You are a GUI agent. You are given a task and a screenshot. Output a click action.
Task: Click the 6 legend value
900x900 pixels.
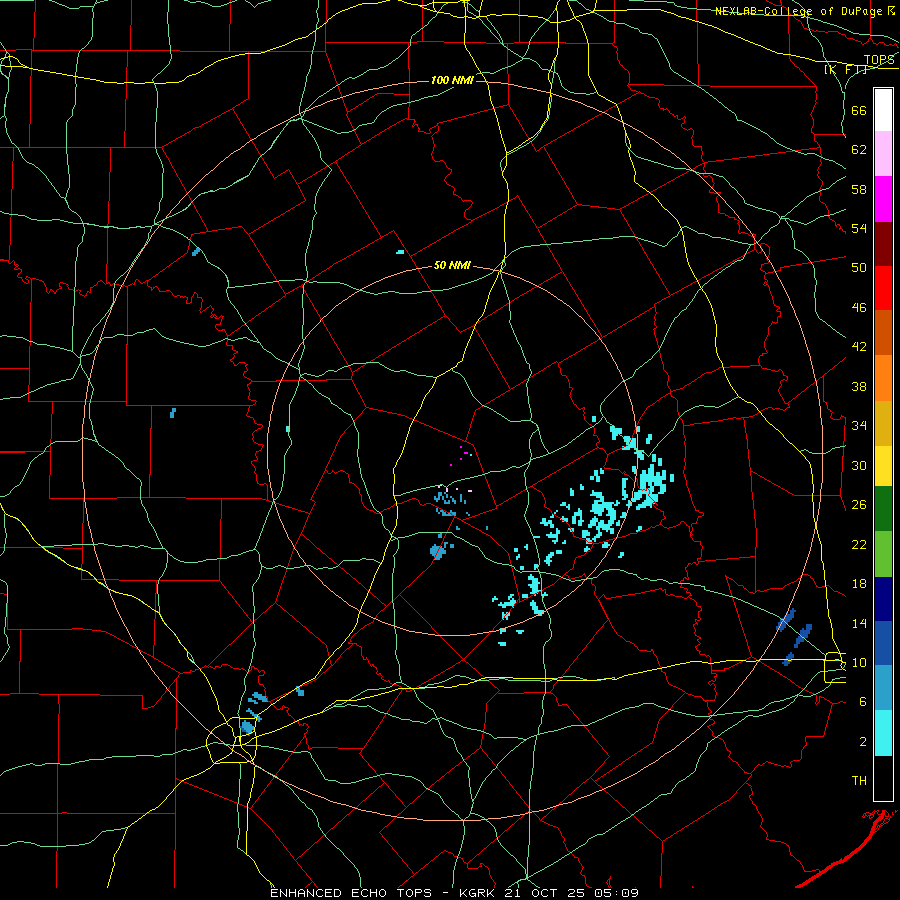[x=862, y=702]
